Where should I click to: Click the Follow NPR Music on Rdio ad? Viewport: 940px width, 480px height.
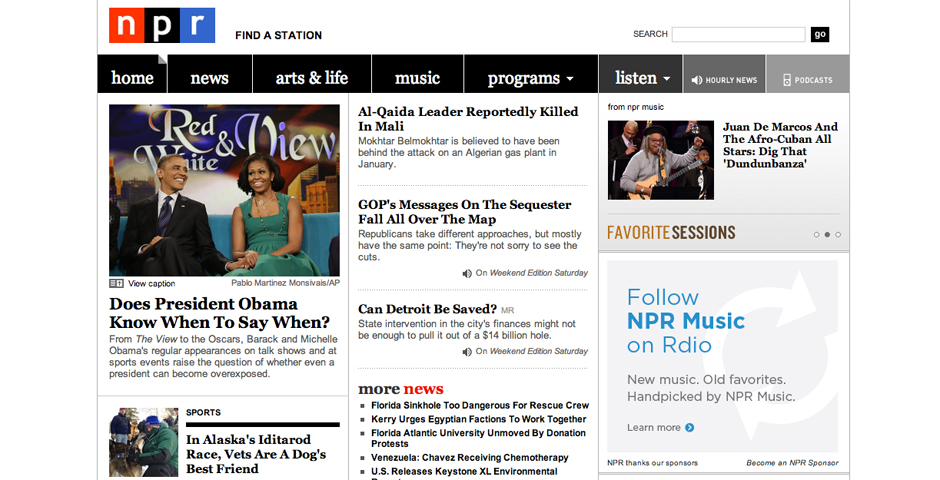tap(722, 356)
